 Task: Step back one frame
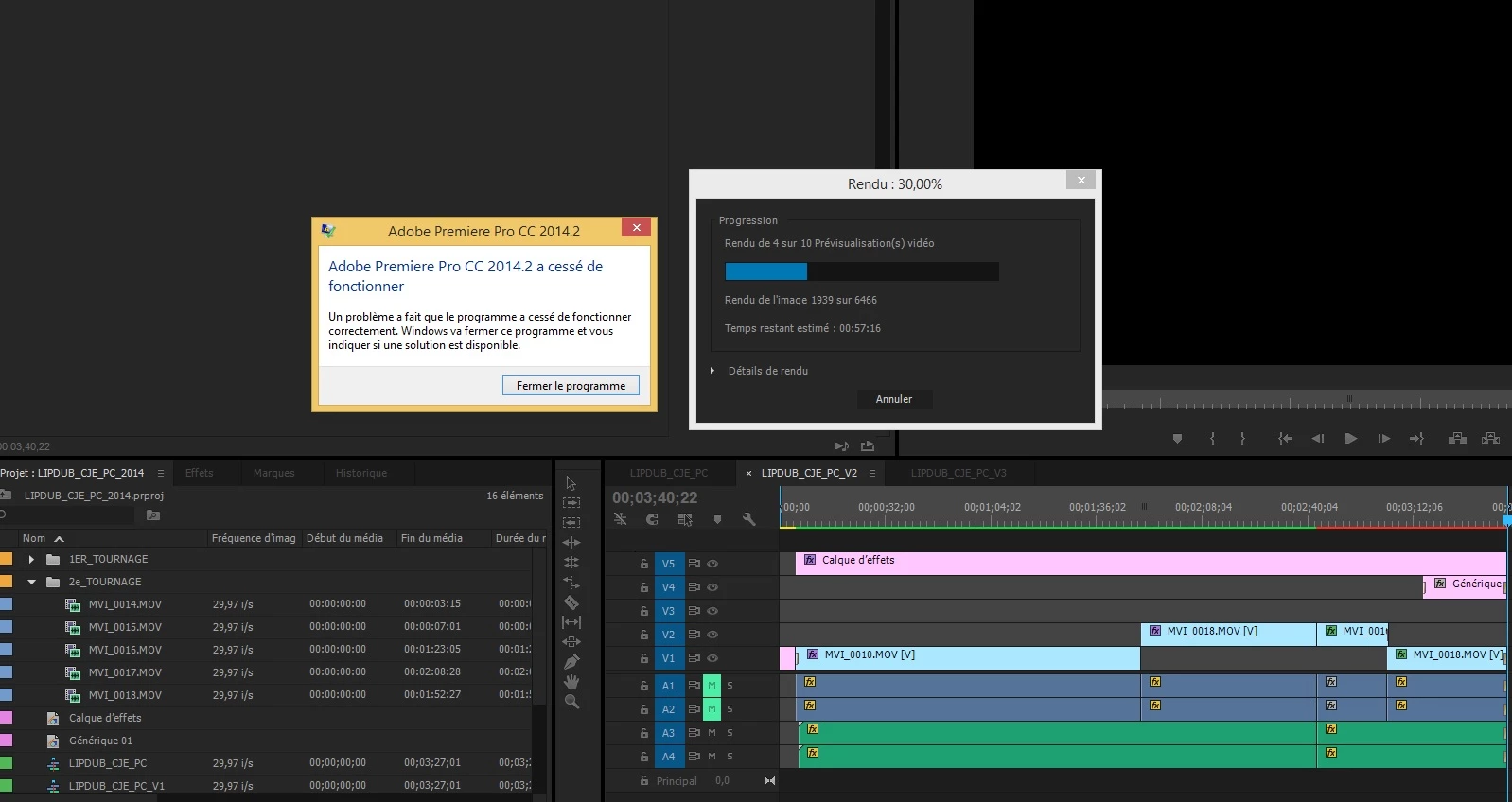(x=1317, y=438)
